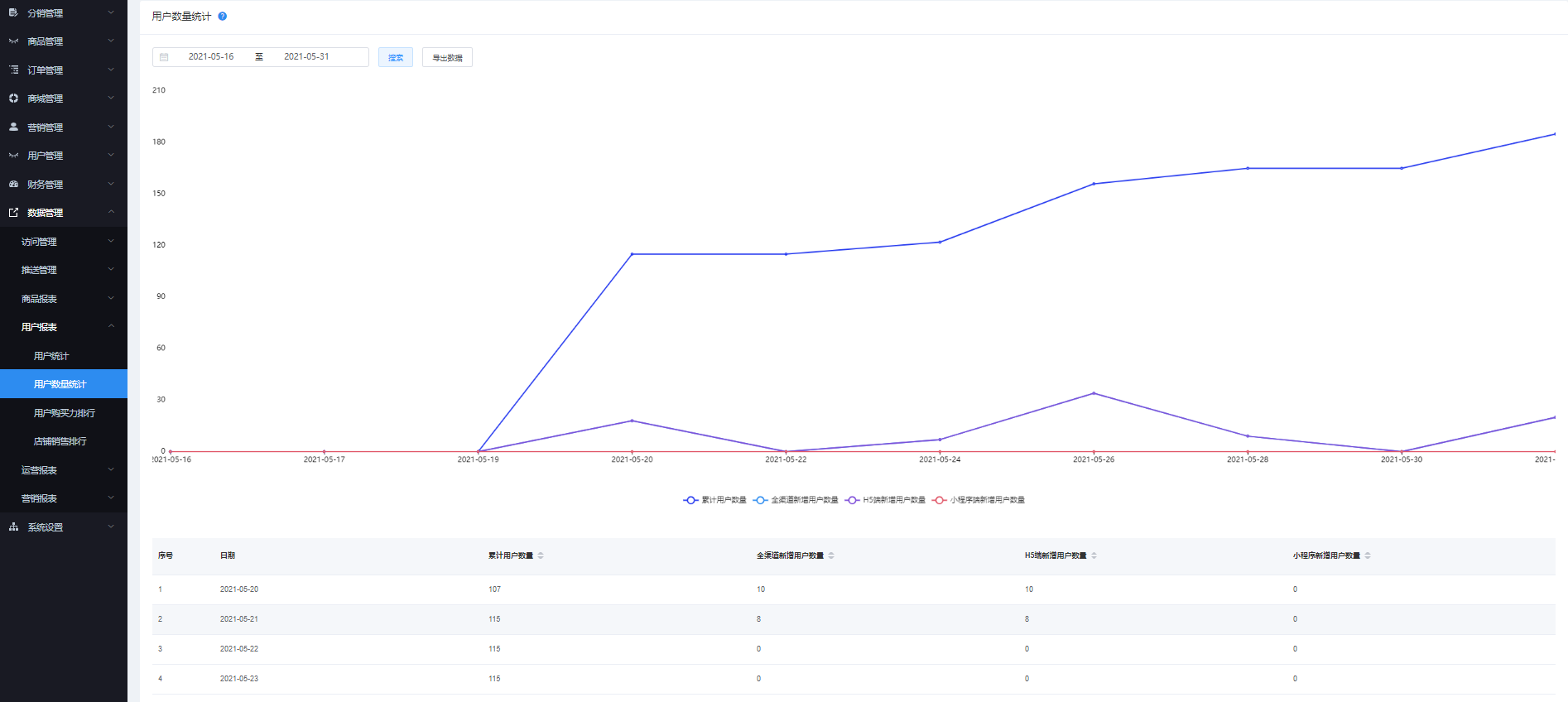This screenshot has width=1568, height=702.
Task: Click the 分销管理 sidebar icon
Action: 13,13
